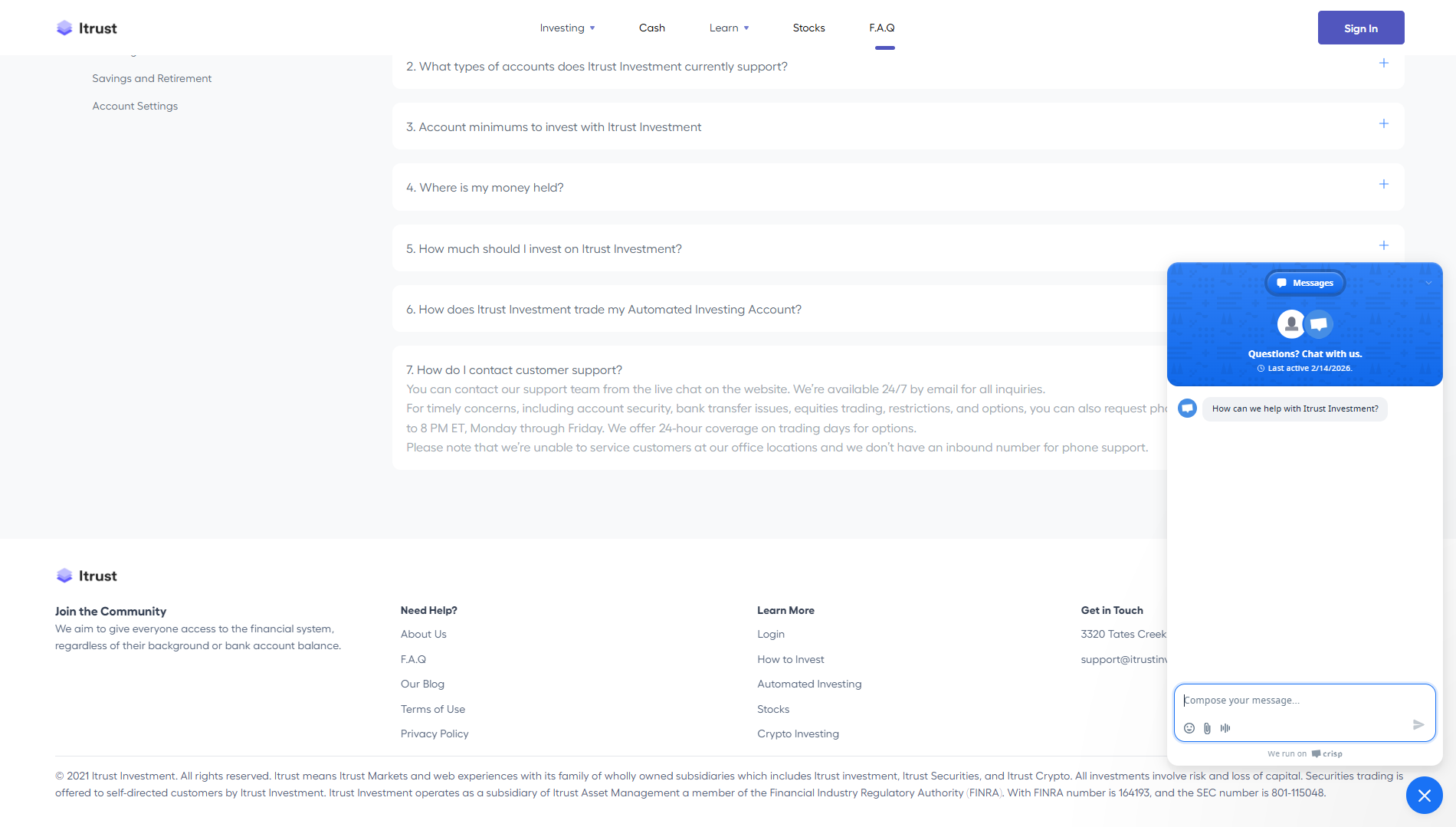Expand question 4 where money is held
1456x827 pixels.
pyautogui.click(x=898, y=187)
